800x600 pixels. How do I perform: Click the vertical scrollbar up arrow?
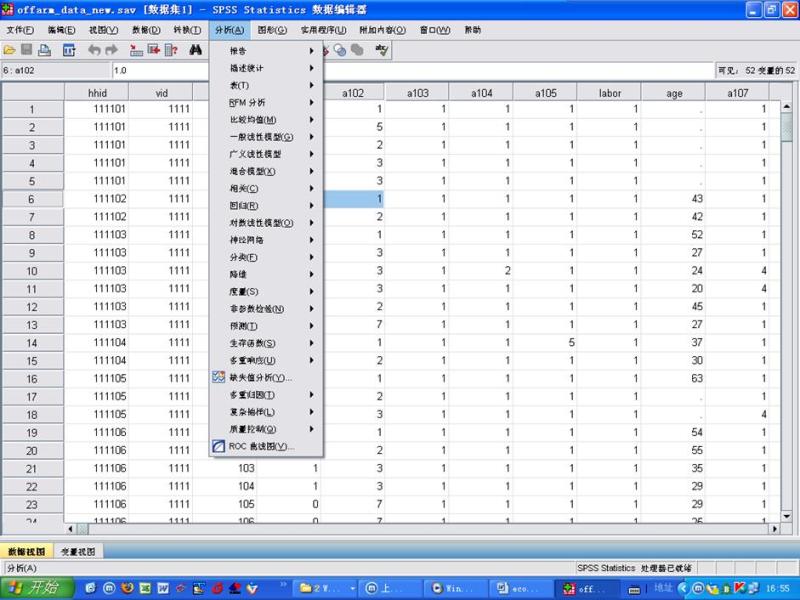point(786,107)
